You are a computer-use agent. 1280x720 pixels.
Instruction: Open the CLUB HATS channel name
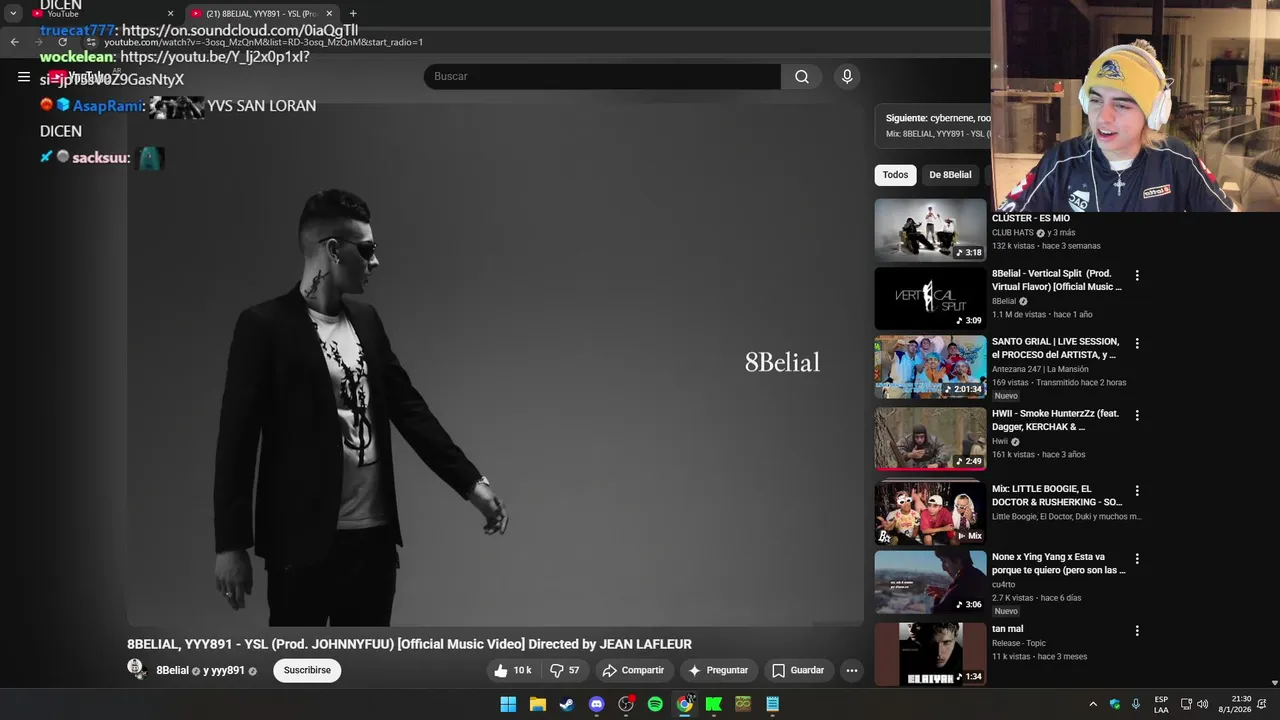point(1012,233)
